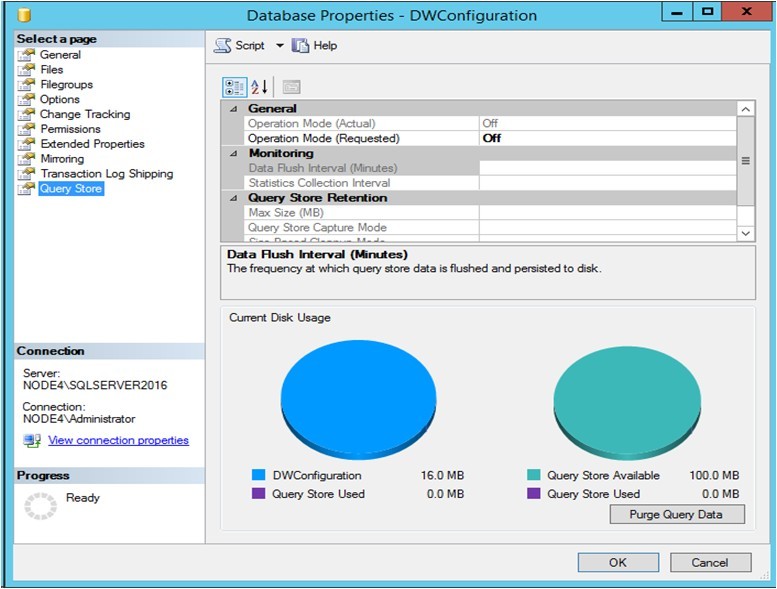Open the Transaction Log Shipping page
The height and width of the screenshot is (589, 777).
tap(107, 174)
